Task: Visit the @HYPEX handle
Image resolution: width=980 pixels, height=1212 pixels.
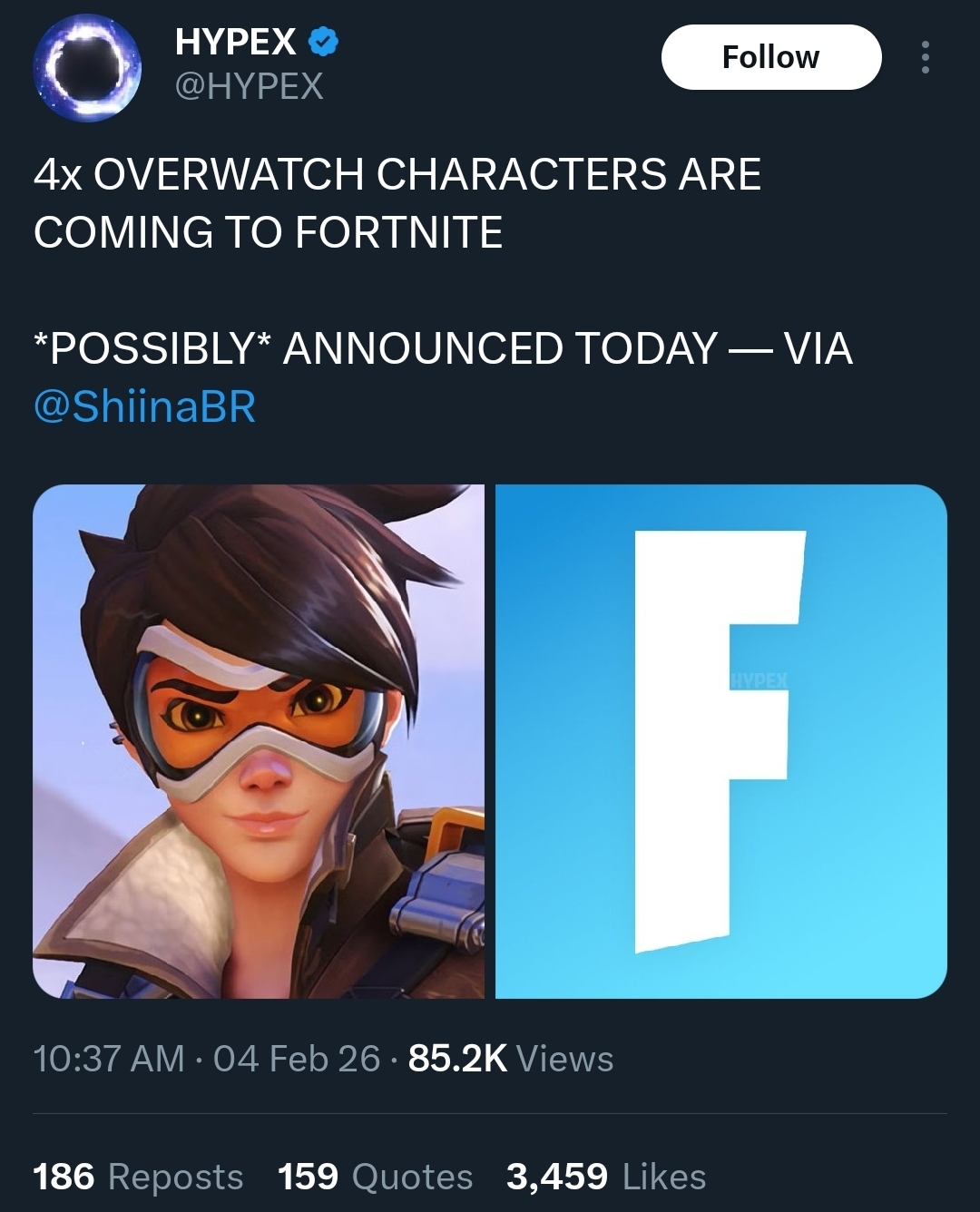Action: [x=249, y=87]
